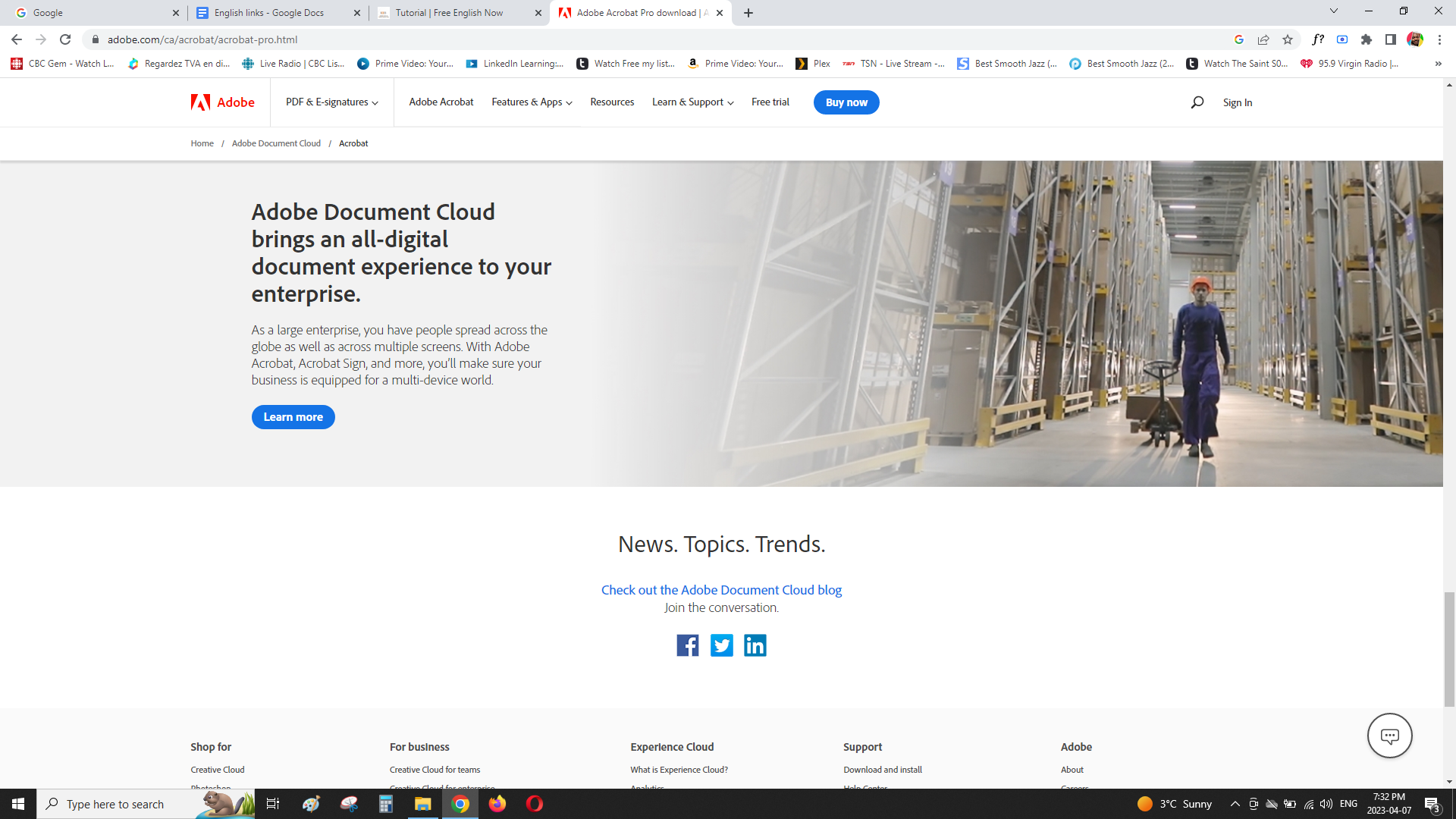Reload the page with refresh icon
The height and width of the screenshot is (819, 1456).
coord(65,39)
